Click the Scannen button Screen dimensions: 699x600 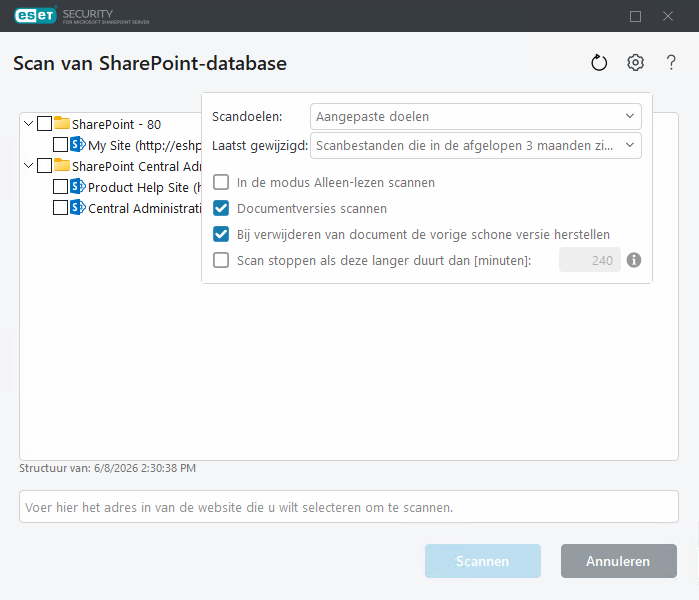[483, 561]
